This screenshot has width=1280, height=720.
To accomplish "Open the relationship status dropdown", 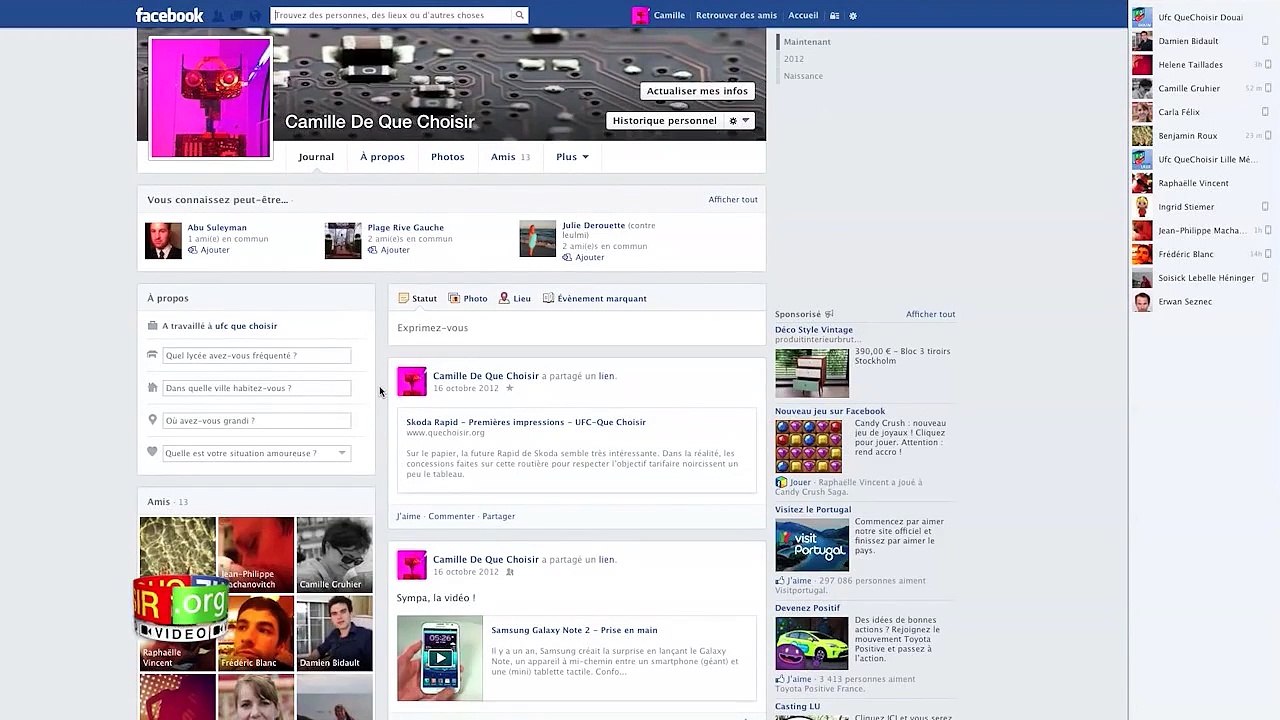I will click(256, 453).
